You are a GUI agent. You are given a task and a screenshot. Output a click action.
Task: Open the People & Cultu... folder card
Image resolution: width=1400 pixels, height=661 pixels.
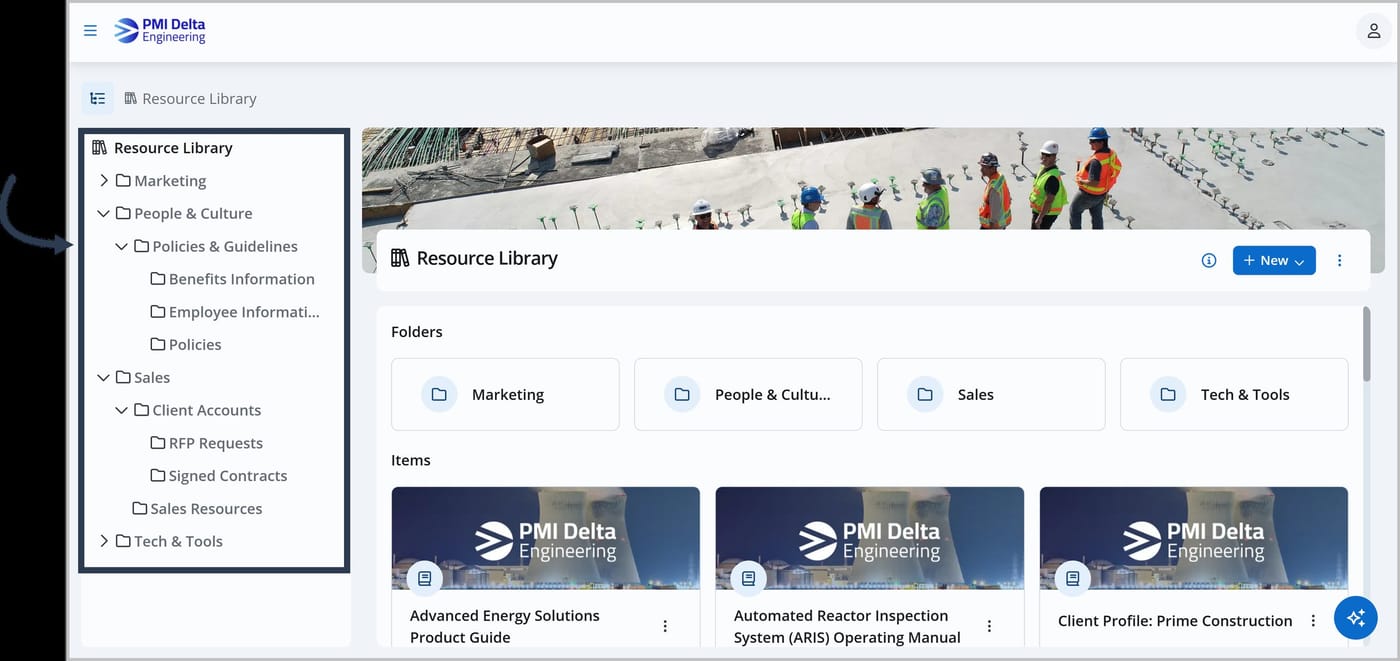tap(748, 394)
